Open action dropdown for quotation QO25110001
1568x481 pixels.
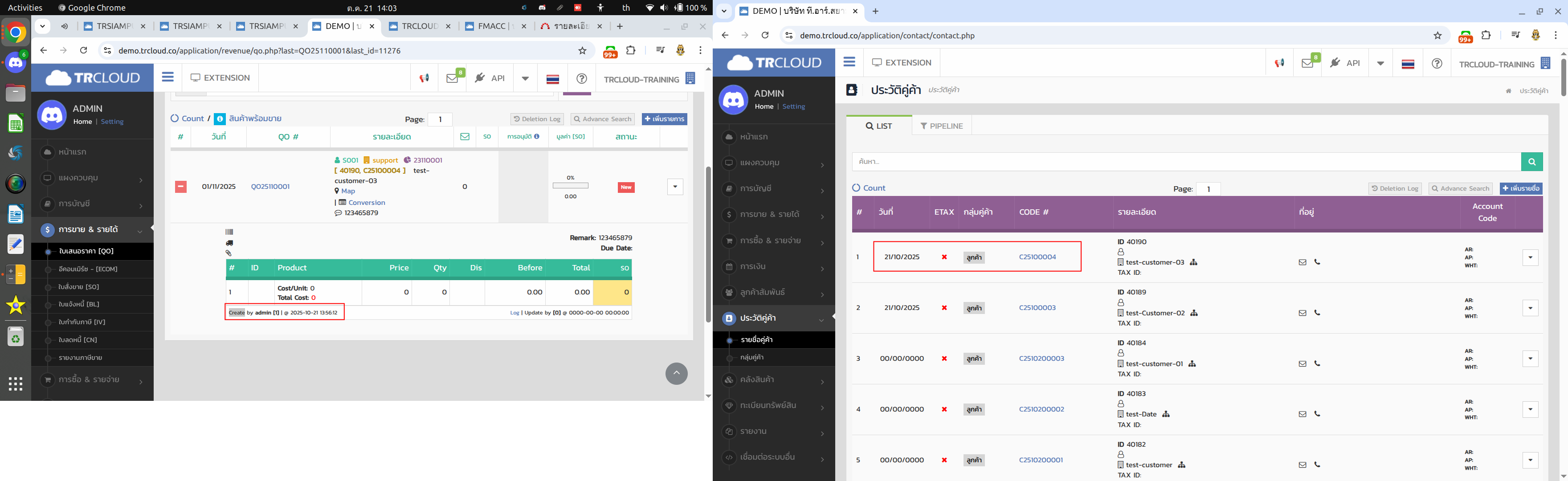click(x=674, y=187)
